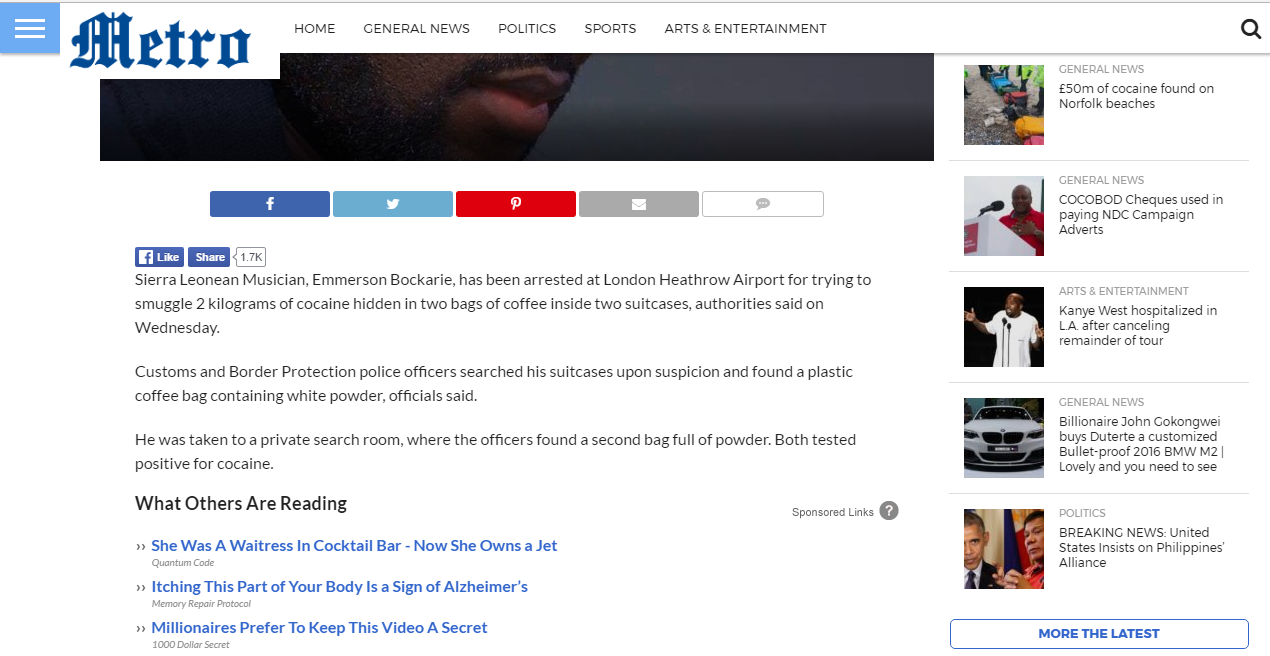
Task: Share article via Facebook share bar
Action: pos(269,204)
